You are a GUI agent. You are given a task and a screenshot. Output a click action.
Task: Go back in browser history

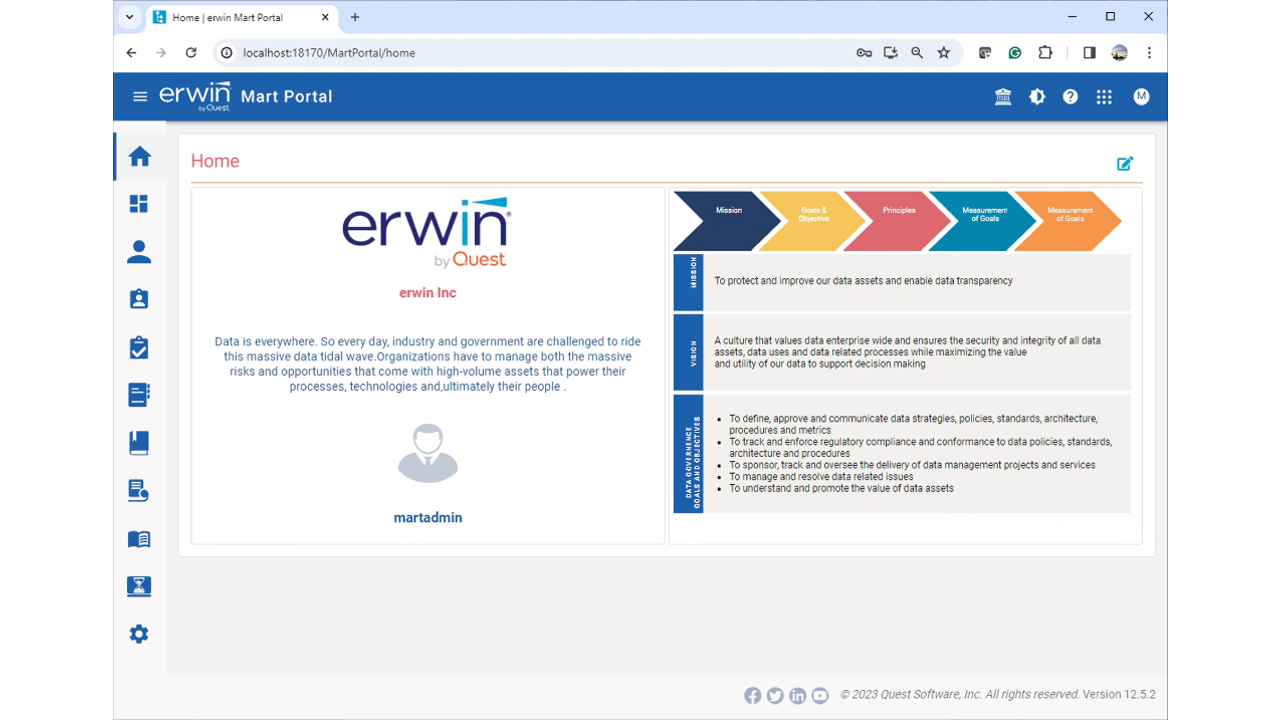(131, 53)
